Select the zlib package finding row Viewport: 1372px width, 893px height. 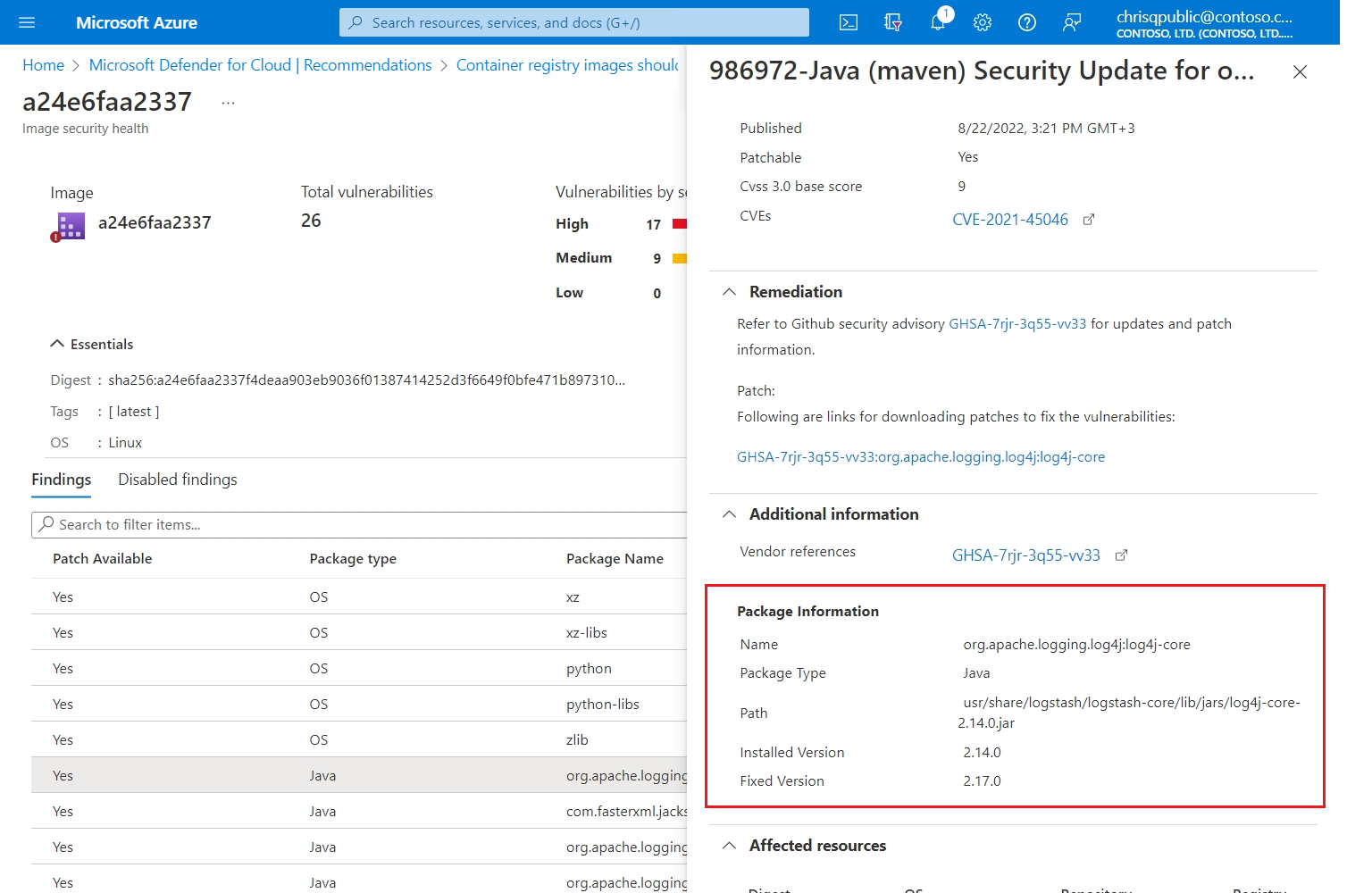[359, 739]
